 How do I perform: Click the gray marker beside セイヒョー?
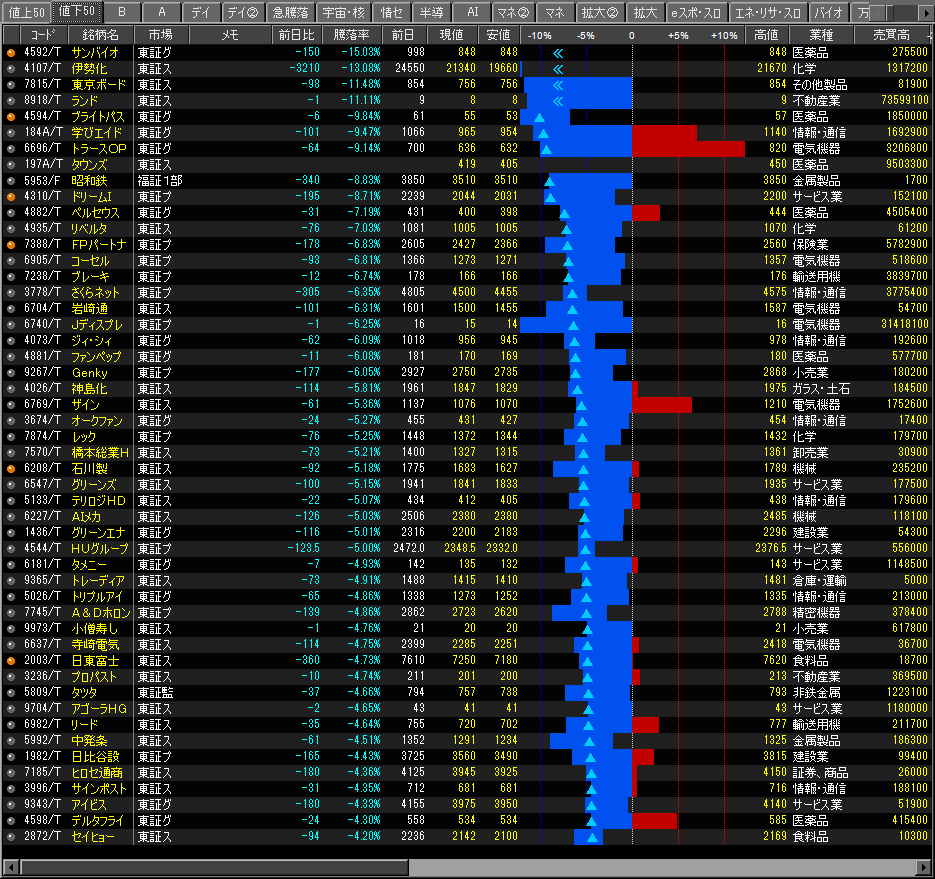coord(11,837)
